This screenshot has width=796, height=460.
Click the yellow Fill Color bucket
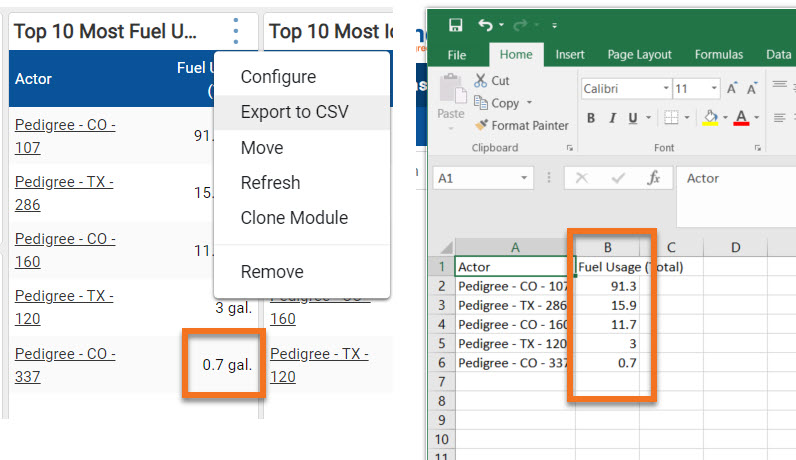(x=711, y=118)
